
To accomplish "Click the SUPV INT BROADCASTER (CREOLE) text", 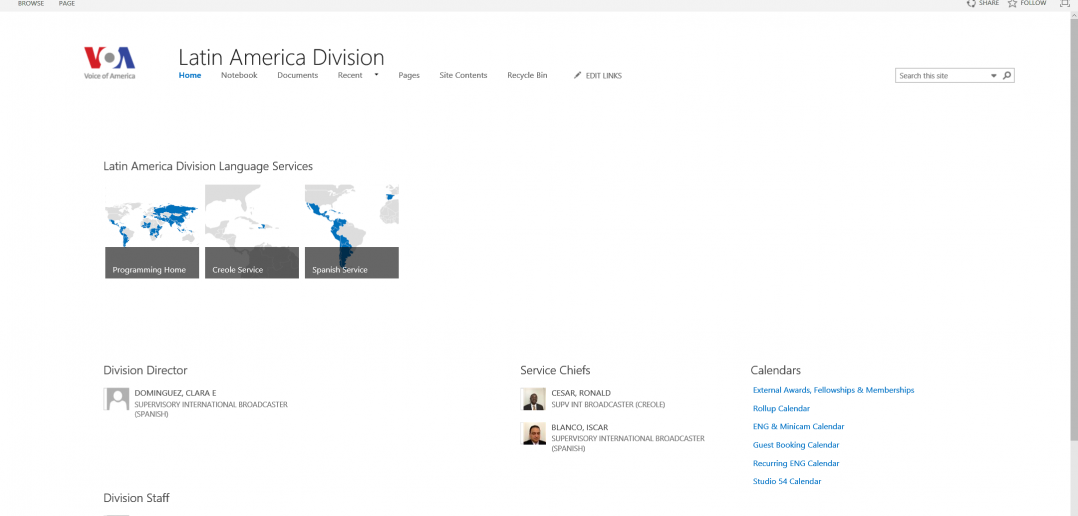I will pos(608,405).
